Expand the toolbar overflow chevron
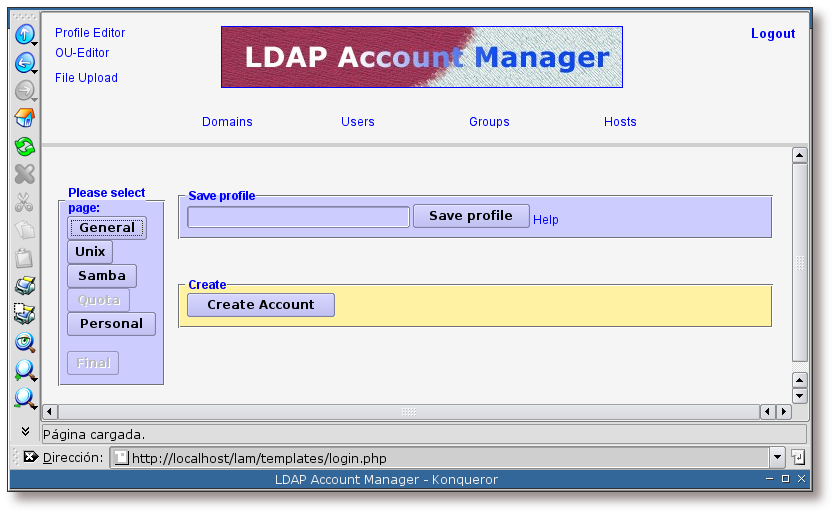Screen dimensions: 836x515 pos(25,431)
